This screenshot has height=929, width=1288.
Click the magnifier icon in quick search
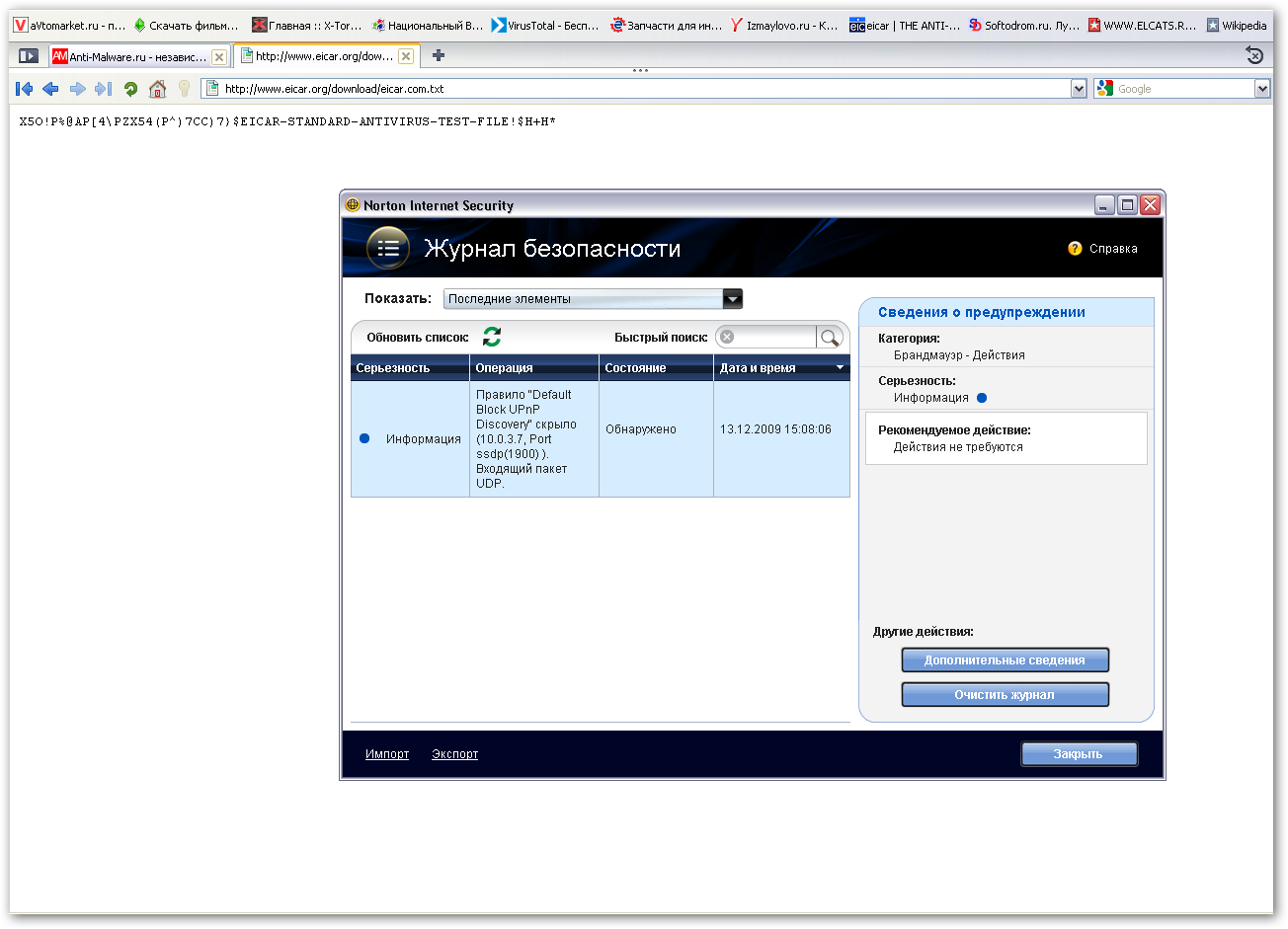click(830, 338)
